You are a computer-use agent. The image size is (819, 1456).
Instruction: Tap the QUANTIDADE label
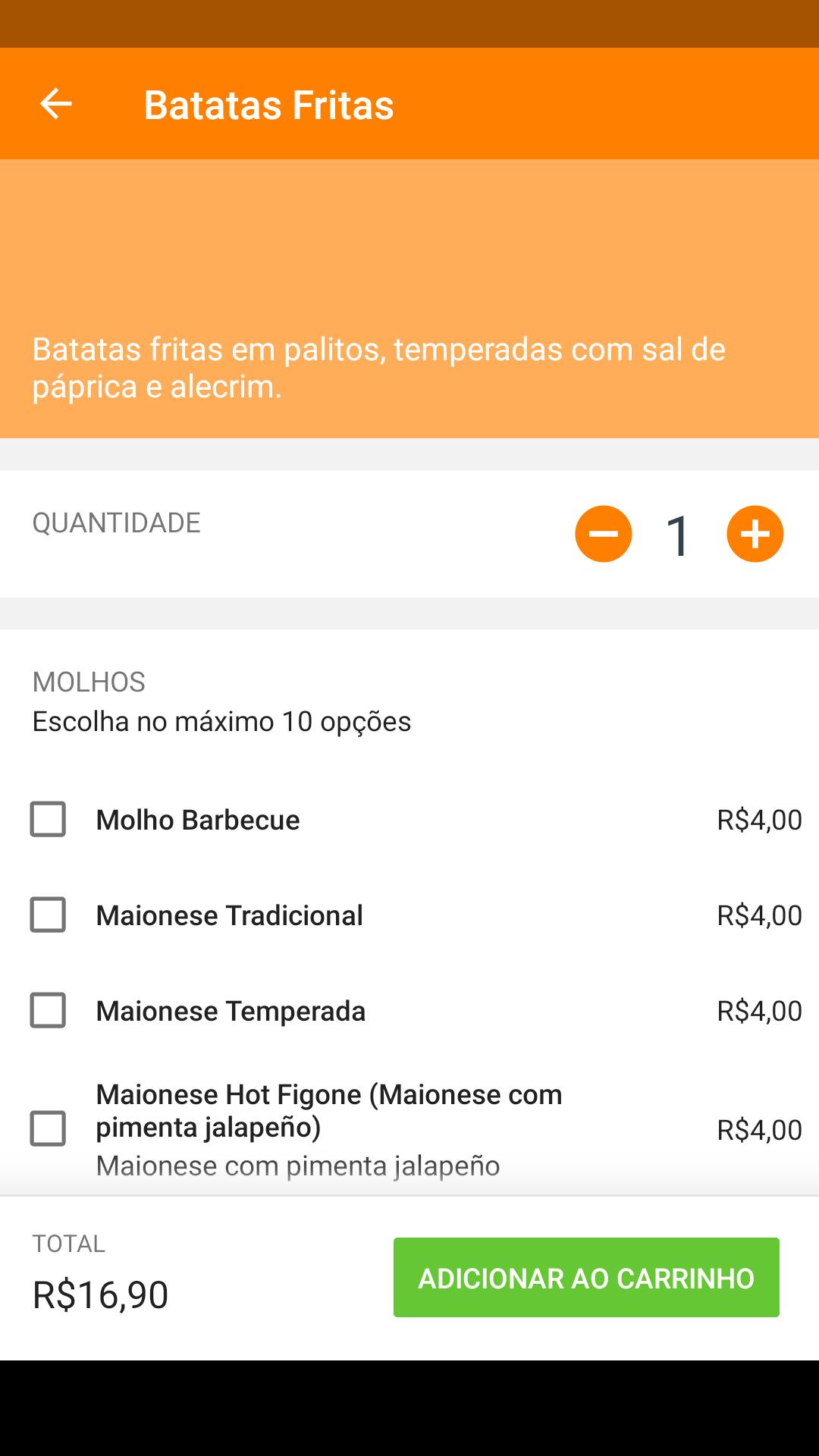click(x=116, y=522)
